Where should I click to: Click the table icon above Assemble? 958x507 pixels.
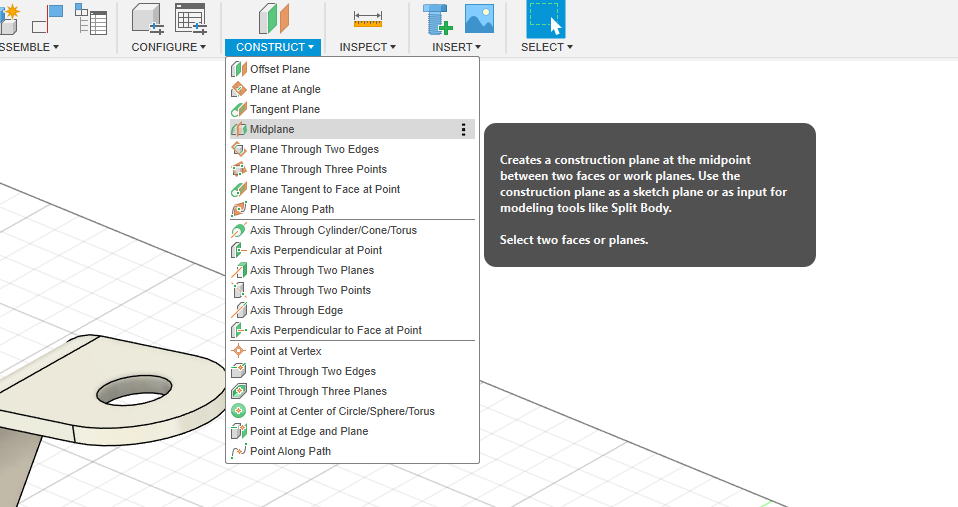coord(91,19)
